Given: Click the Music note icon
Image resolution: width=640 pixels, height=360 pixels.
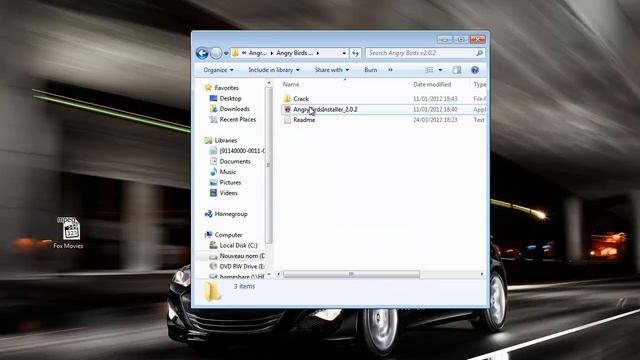Looking at the screenshot, I should point(213,172).
